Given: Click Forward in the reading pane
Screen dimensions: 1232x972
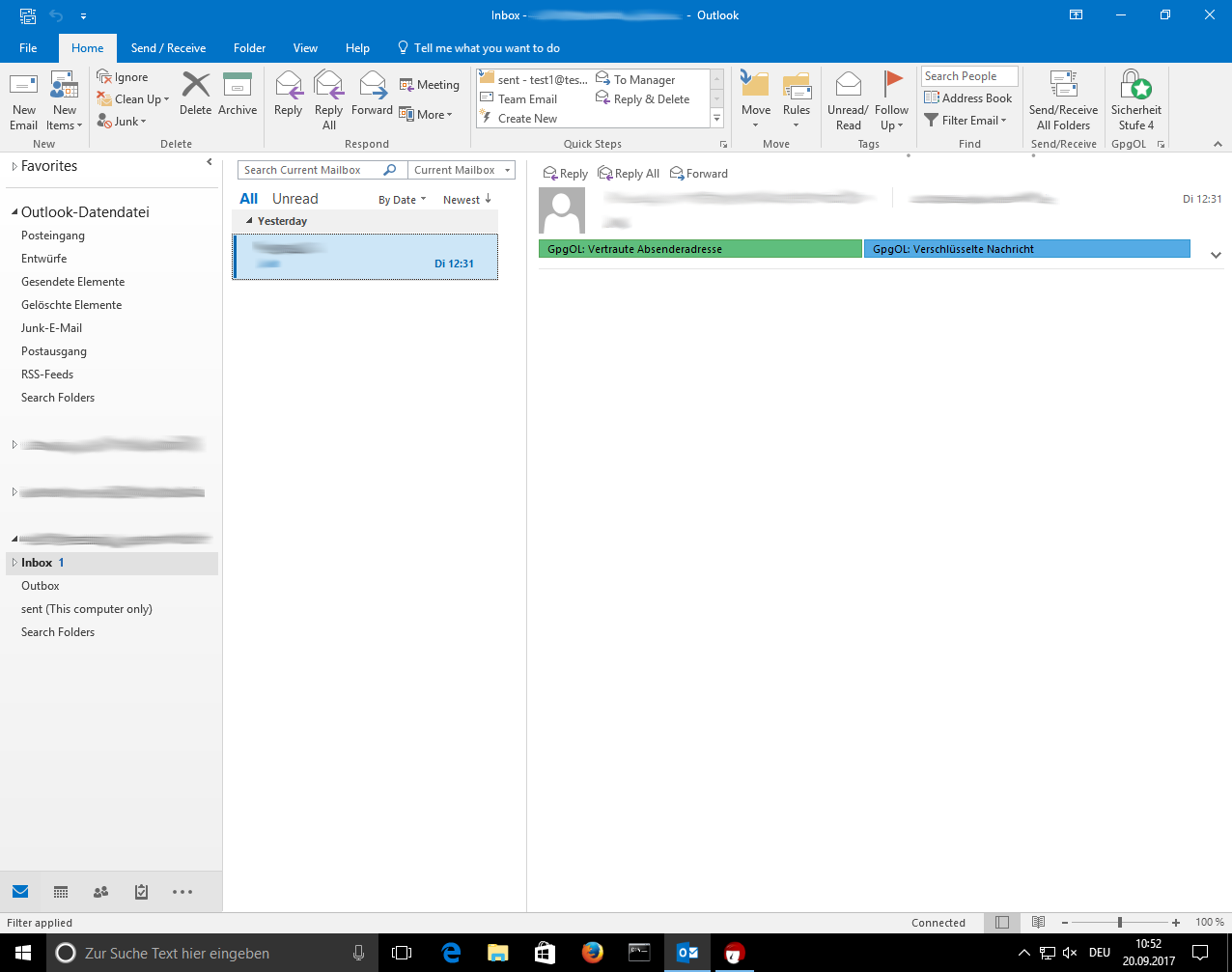Looking at the screenshot, I should click(699, 174).
